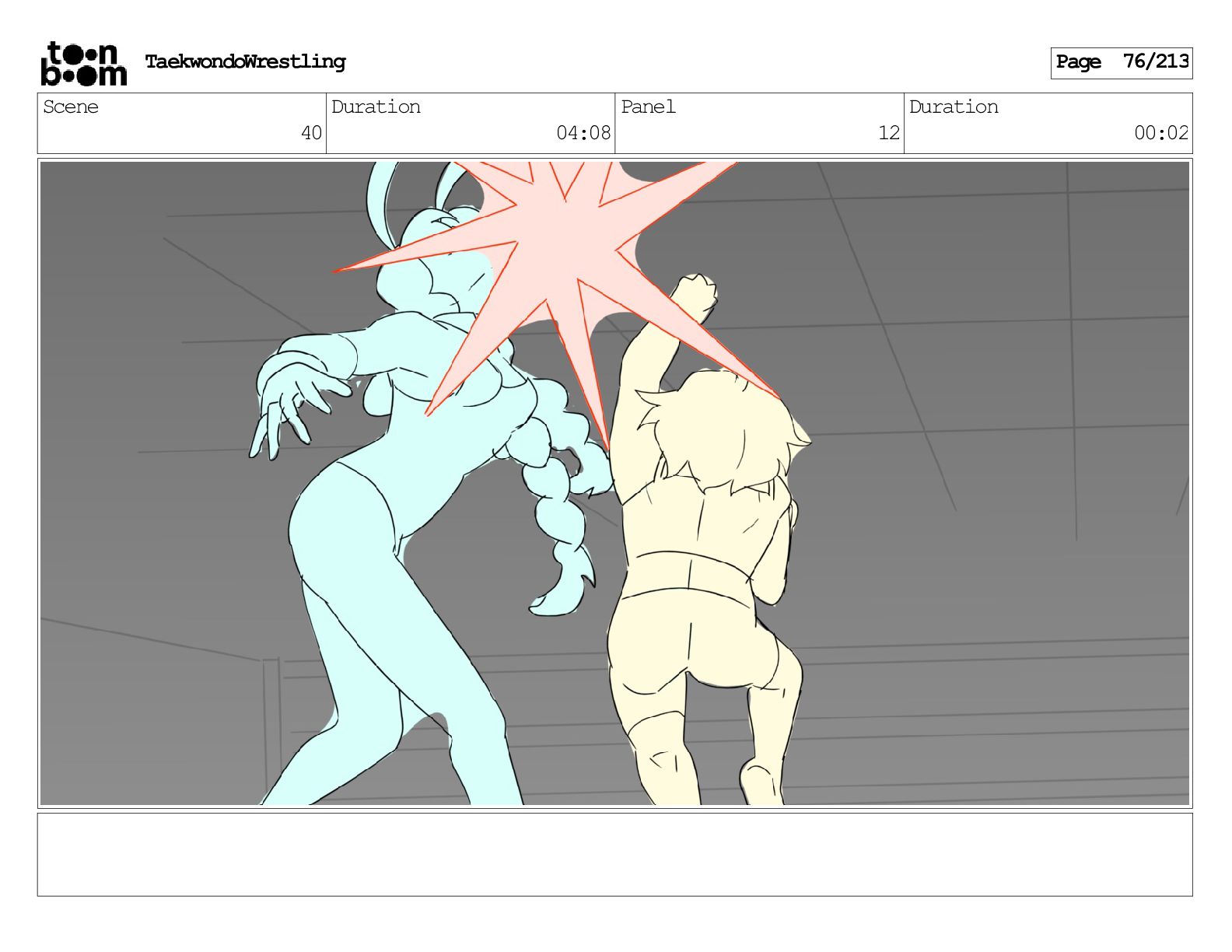The height and width of the screenshot is (952, 1232).
Task: Select panel number 12
Action: pyautogui.click(x=889, y=133)
